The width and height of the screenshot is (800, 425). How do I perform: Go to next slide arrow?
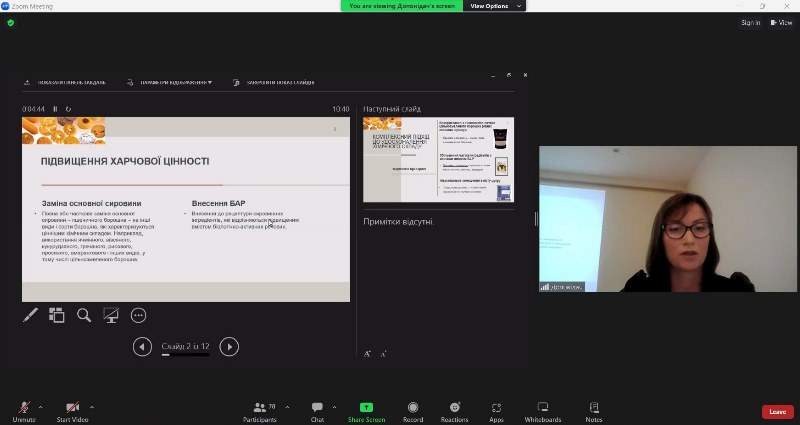point(229,346)
